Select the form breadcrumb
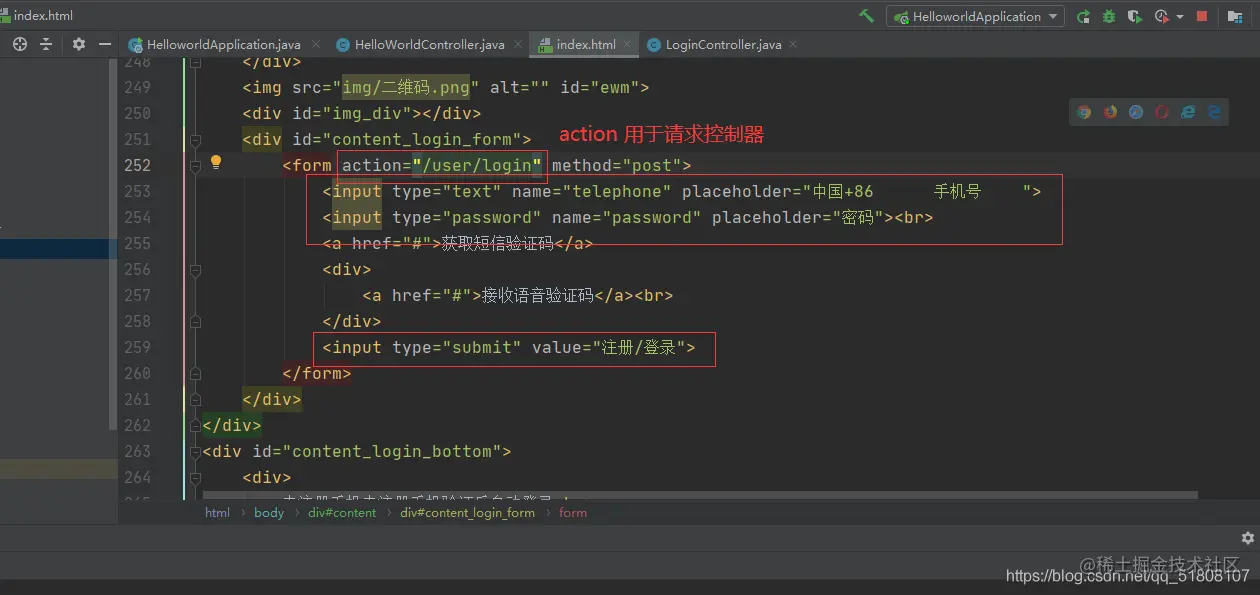Image resolution: width=1260 pixels, height=595 pixels. pos(573,513)
